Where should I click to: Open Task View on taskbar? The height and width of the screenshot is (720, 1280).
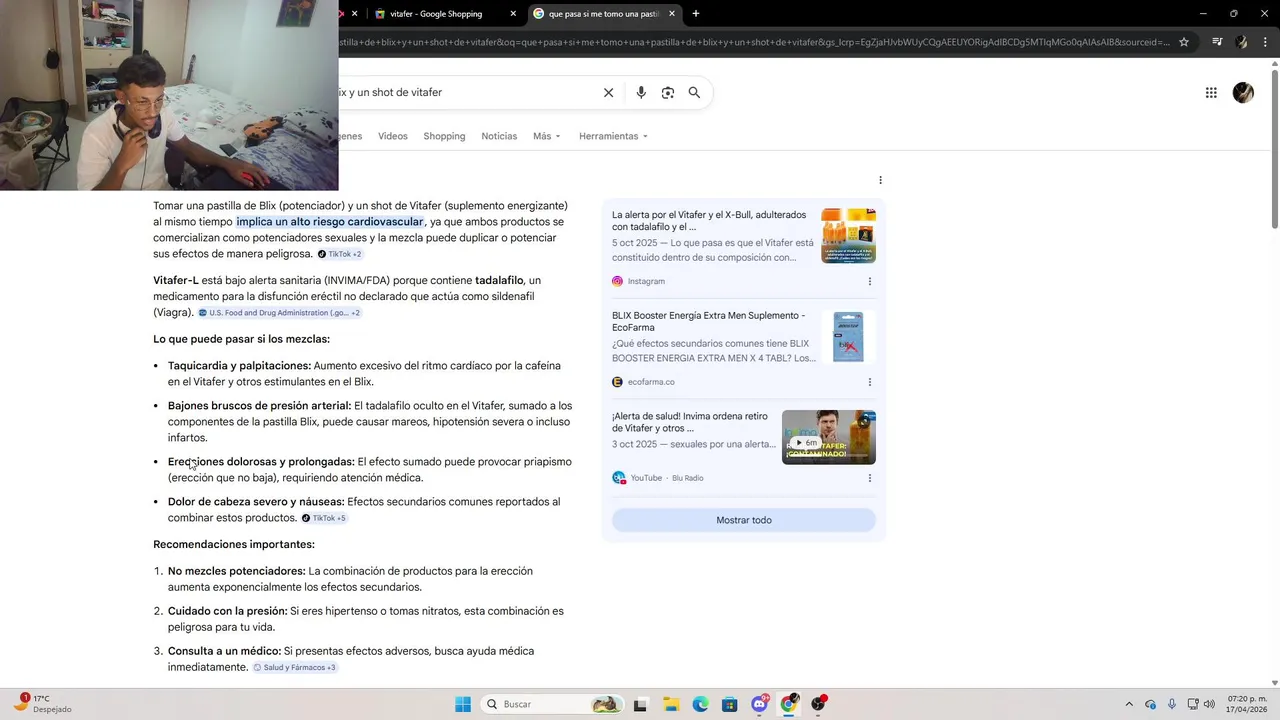(640, 704)
